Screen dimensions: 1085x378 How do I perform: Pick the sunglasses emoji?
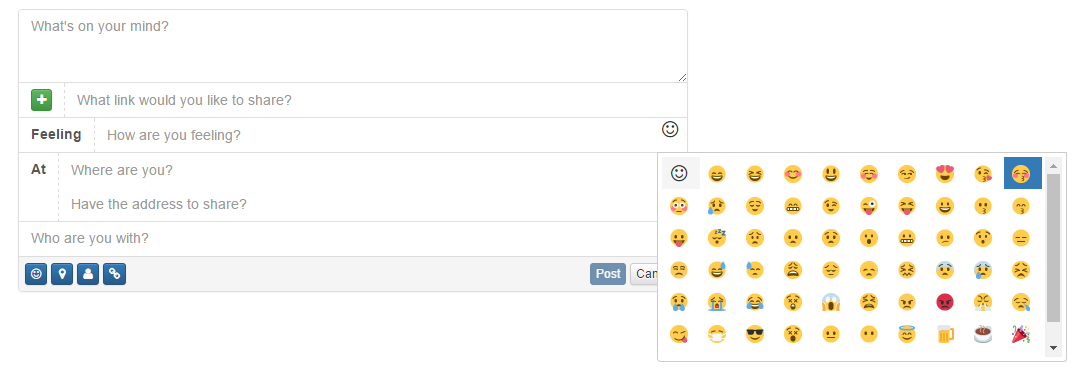(x=755, y=334)
